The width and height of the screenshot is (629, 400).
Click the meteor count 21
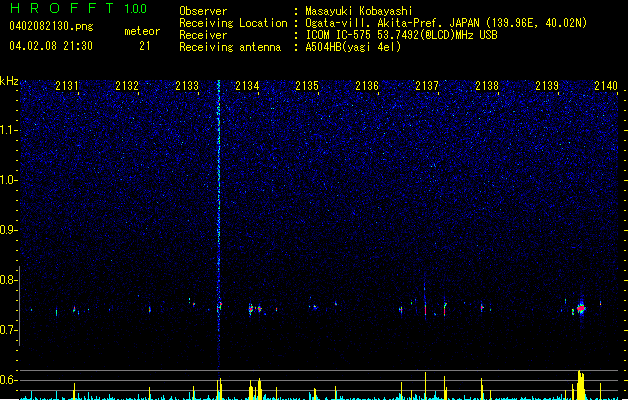tap(145, 46)
